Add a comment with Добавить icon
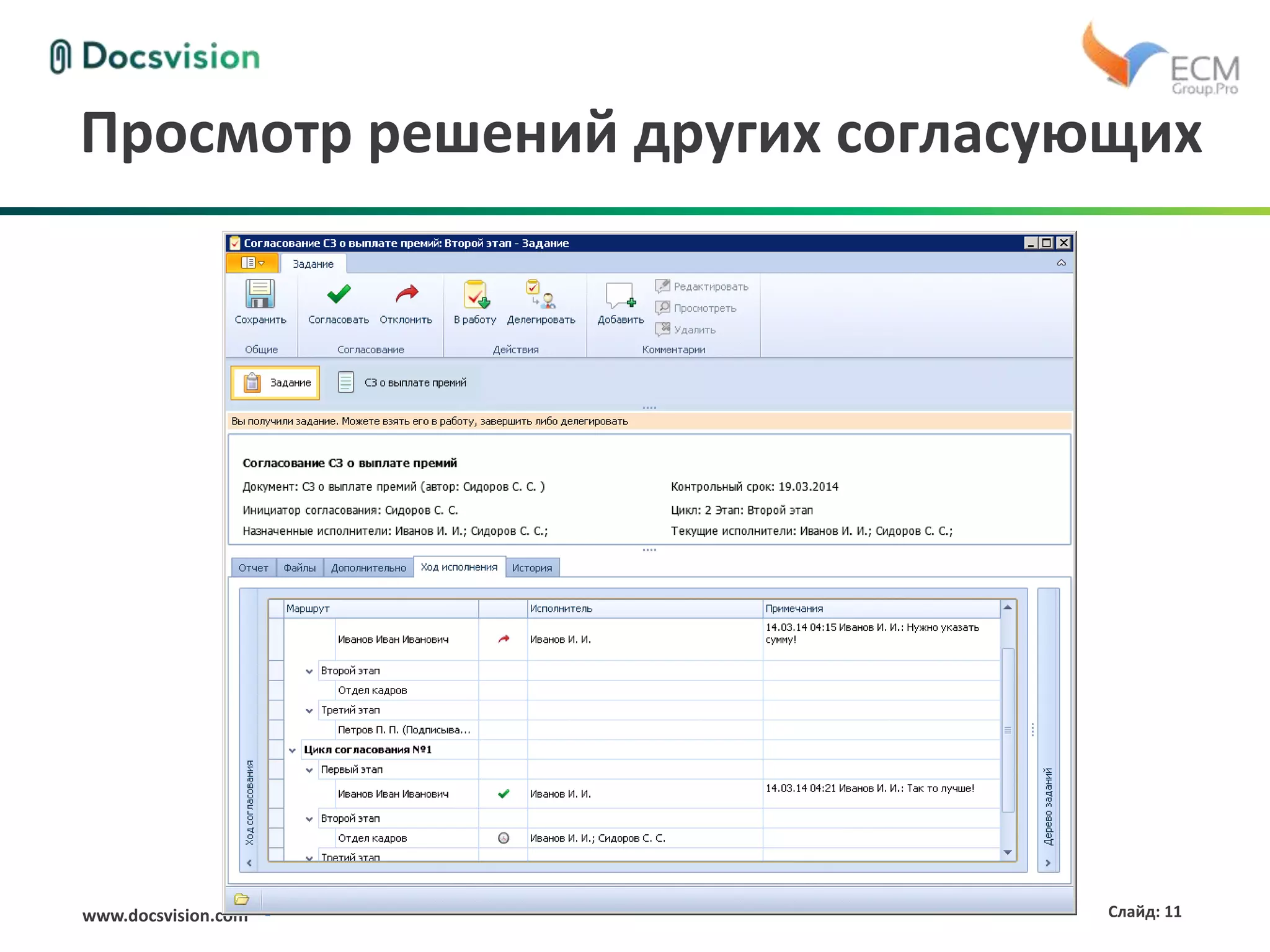The width and height of the screenshot is (1270, 952). [621, 296]
